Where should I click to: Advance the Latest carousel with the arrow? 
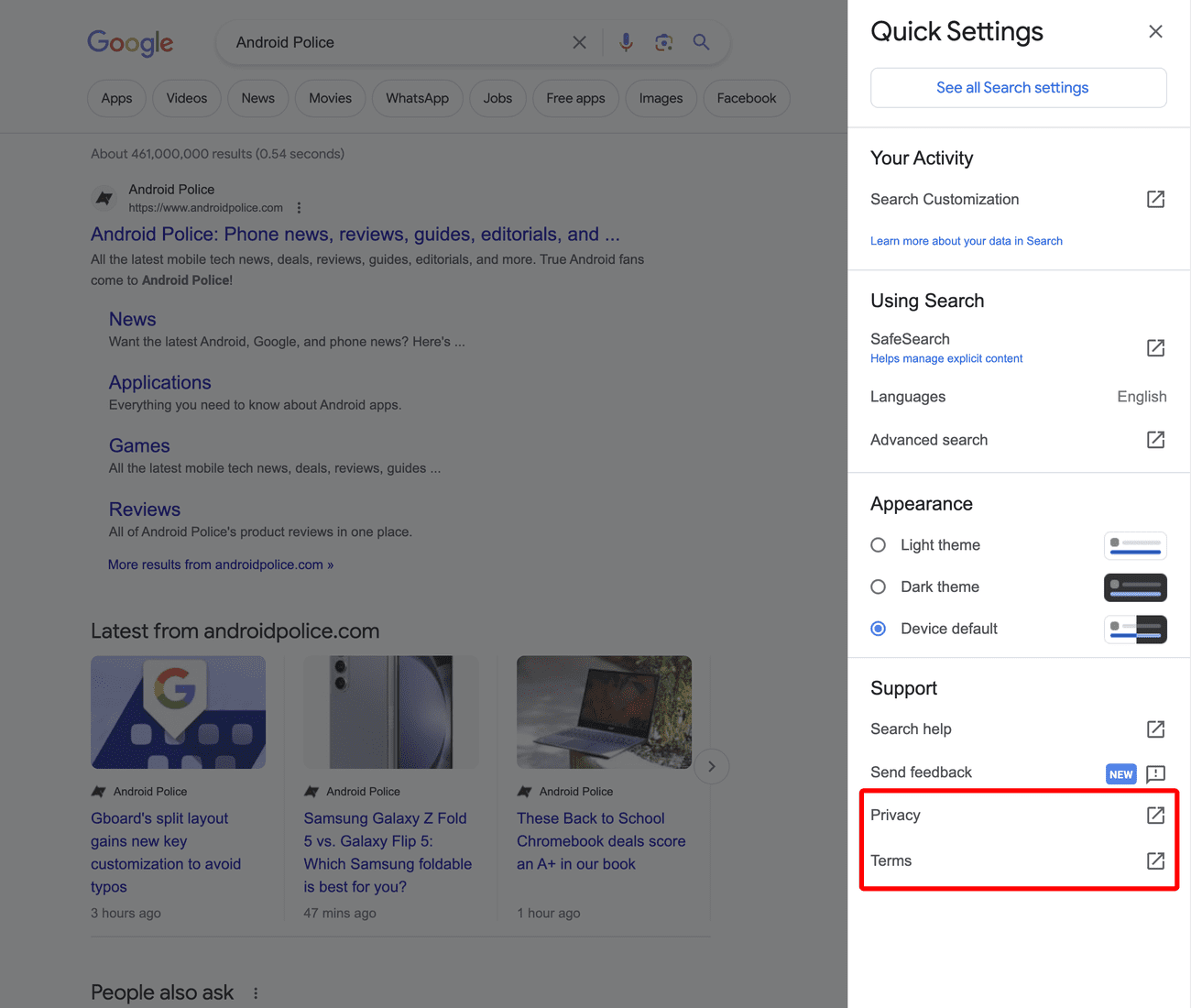point(712,766)
